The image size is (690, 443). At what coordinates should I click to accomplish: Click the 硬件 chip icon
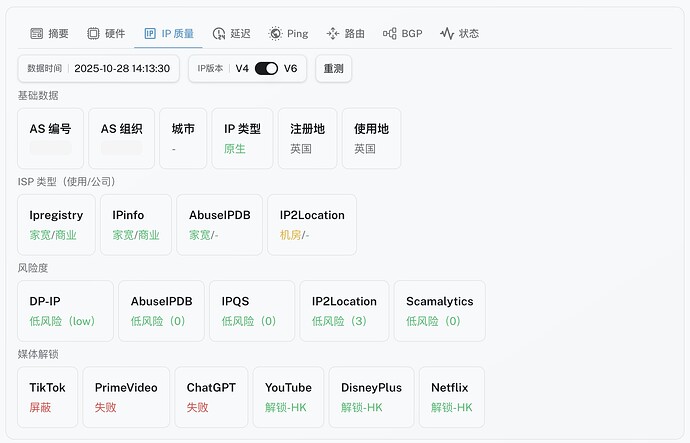[93, 33]
